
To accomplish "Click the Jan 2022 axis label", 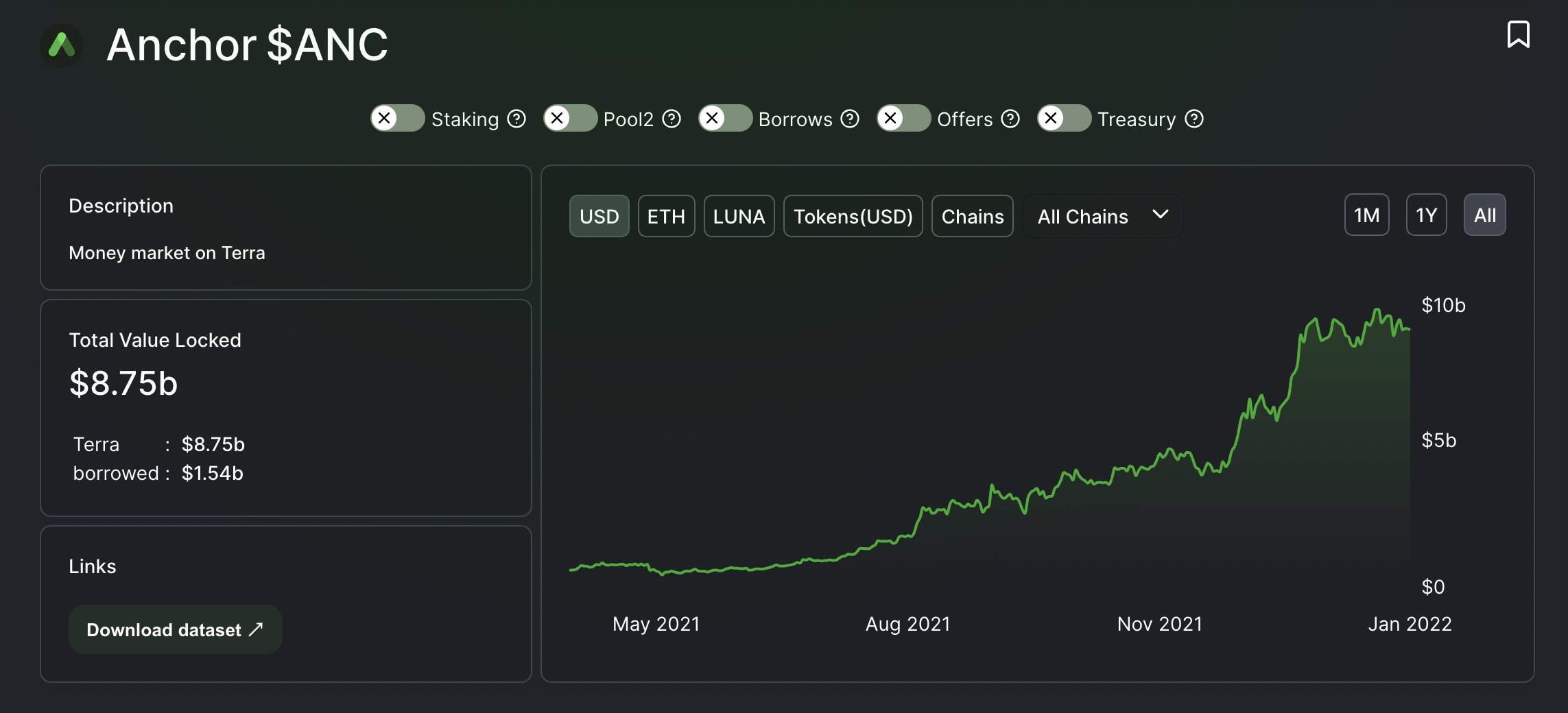I will tap(1410, 624).
